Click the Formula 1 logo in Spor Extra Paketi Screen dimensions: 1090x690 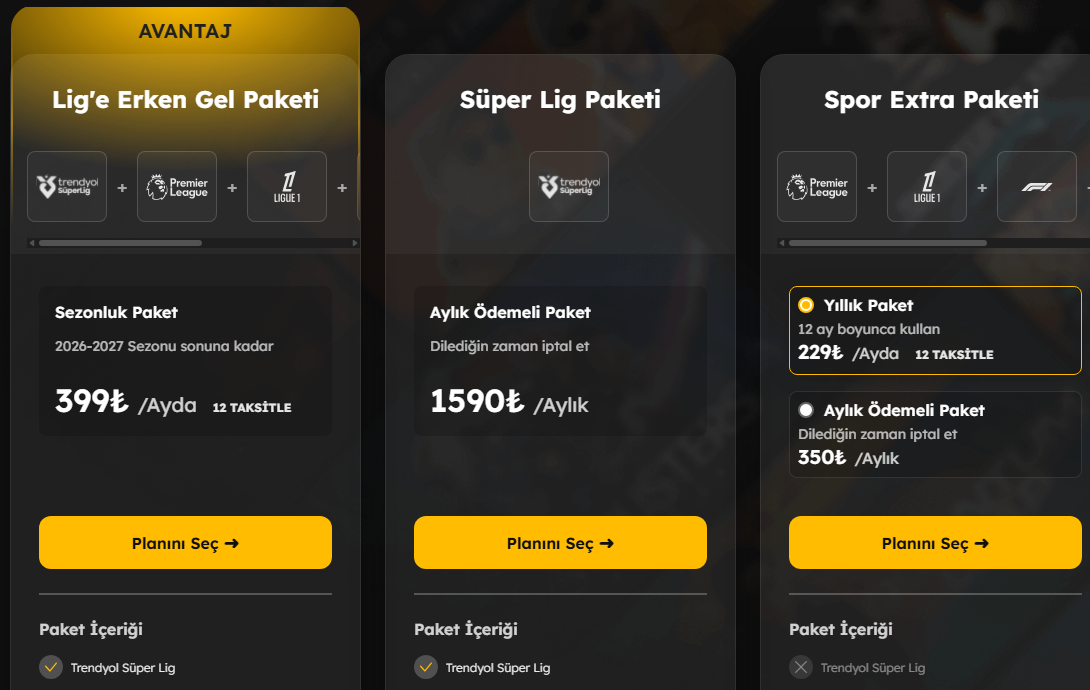(1036, 186)
